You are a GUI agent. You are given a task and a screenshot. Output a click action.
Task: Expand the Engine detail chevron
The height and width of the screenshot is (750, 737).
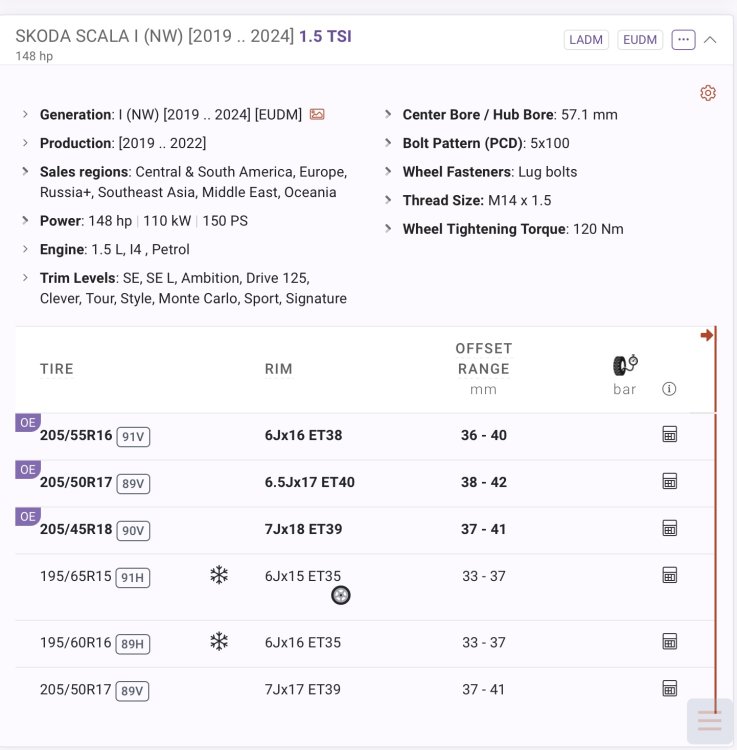click(x=25, y=249)
